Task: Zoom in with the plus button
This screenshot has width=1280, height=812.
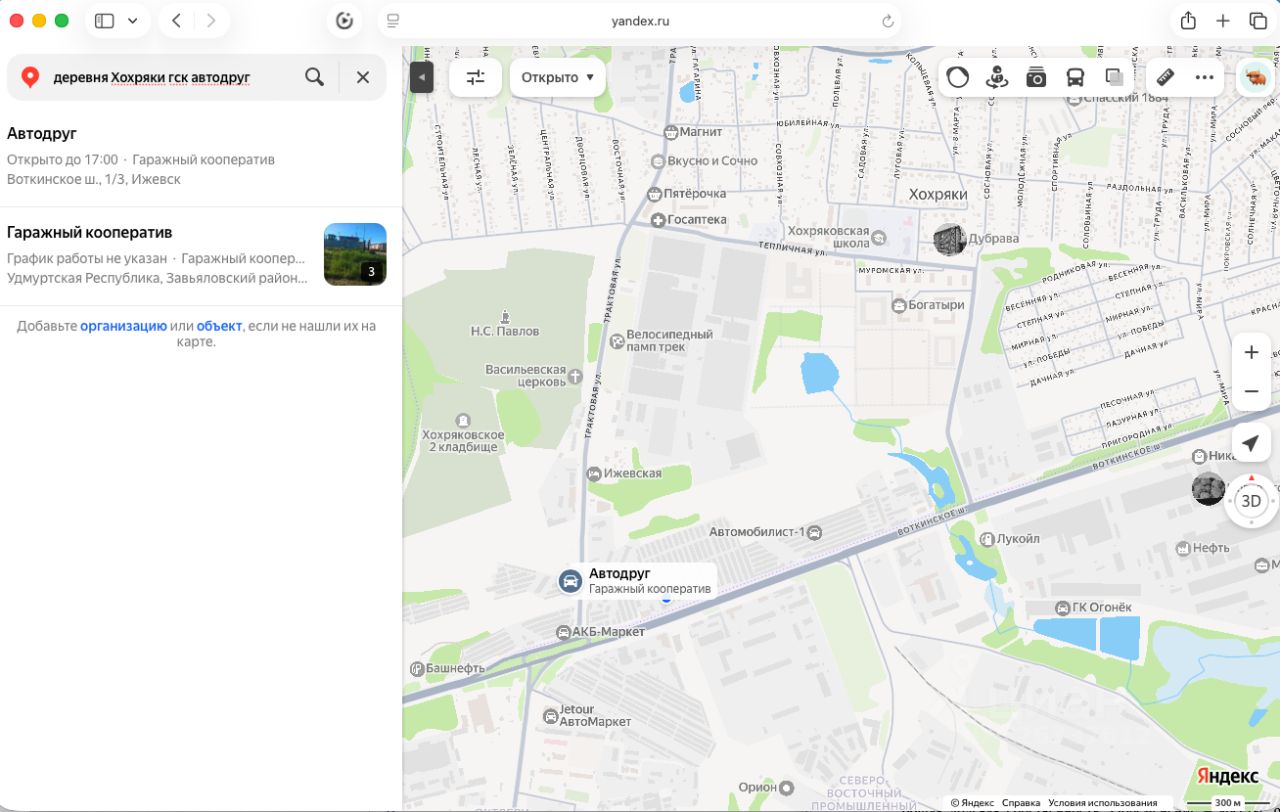Action: pyautogui.click(x=1251, y=352)
